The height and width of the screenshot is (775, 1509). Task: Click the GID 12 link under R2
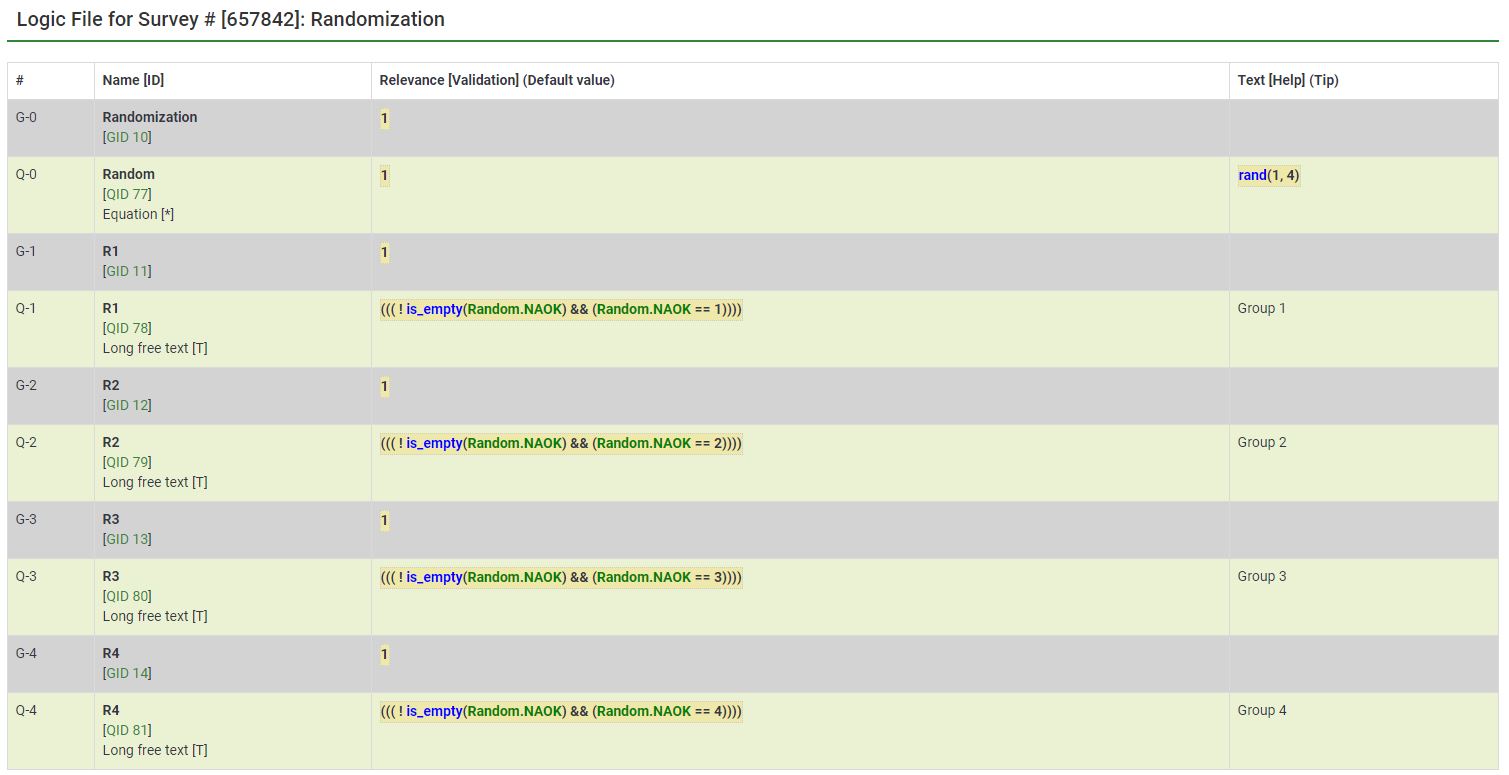127,405
